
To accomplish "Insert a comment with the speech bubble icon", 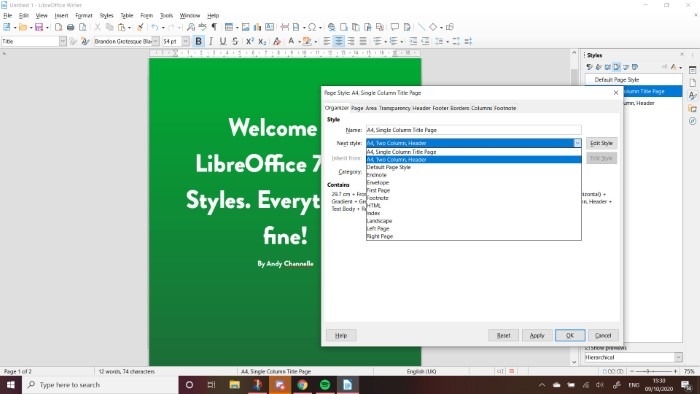I will coord(395,27).
